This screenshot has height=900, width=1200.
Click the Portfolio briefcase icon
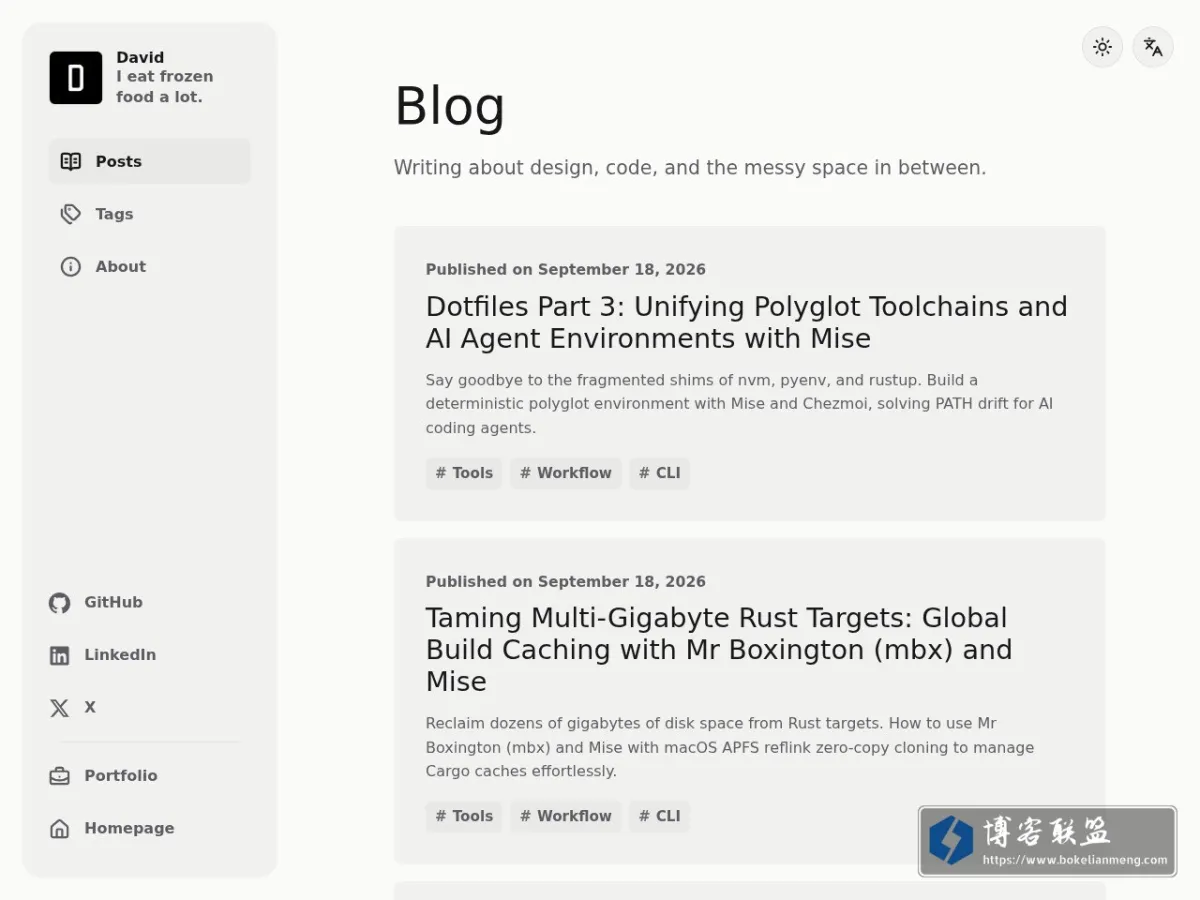[x=60, y=776]
